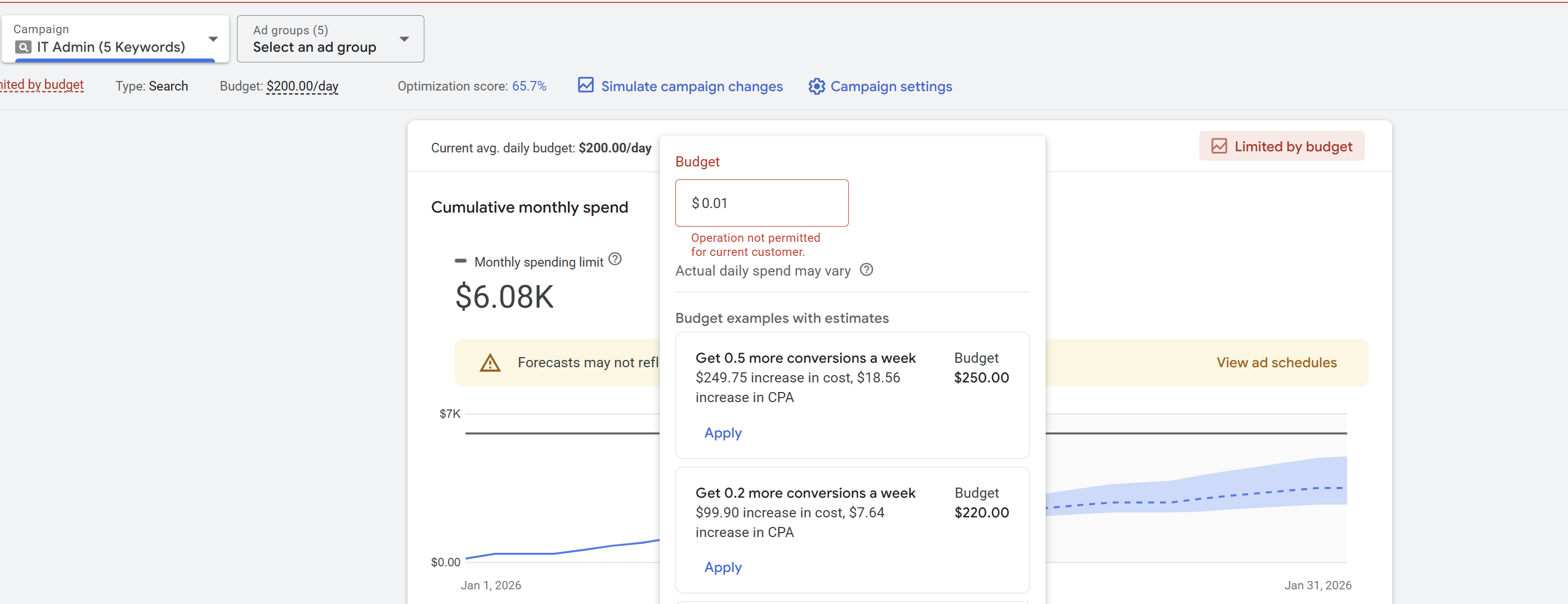Image resolution: width=1568 pixels, height=604 pixels.
Task: Click help icon beside Actual daily spend may vary
Action: coord(866,270)
